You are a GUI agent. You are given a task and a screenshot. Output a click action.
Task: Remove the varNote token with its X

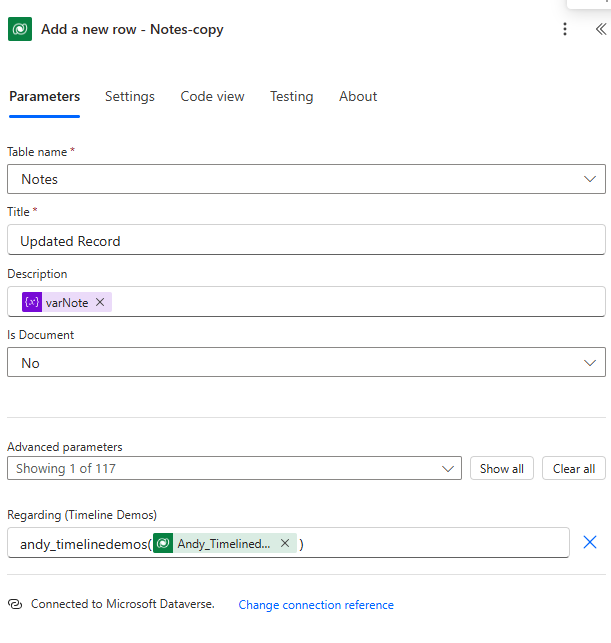pos(100,302)
